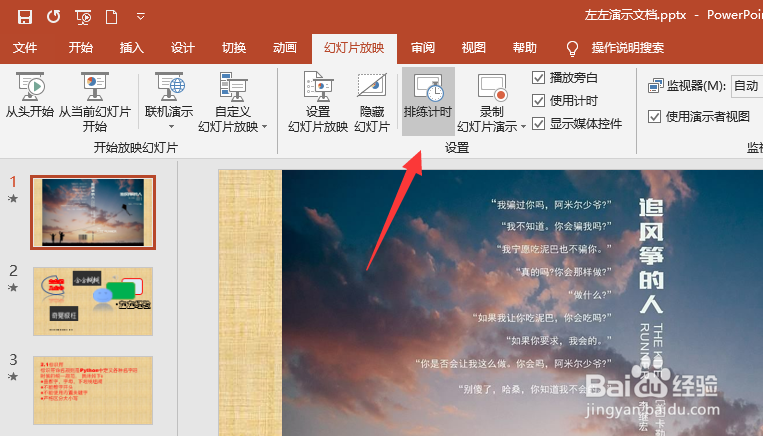The height and width of the screenshot is (436, 763).
Task: Open the 文件 menu
Action: [25, 48]
